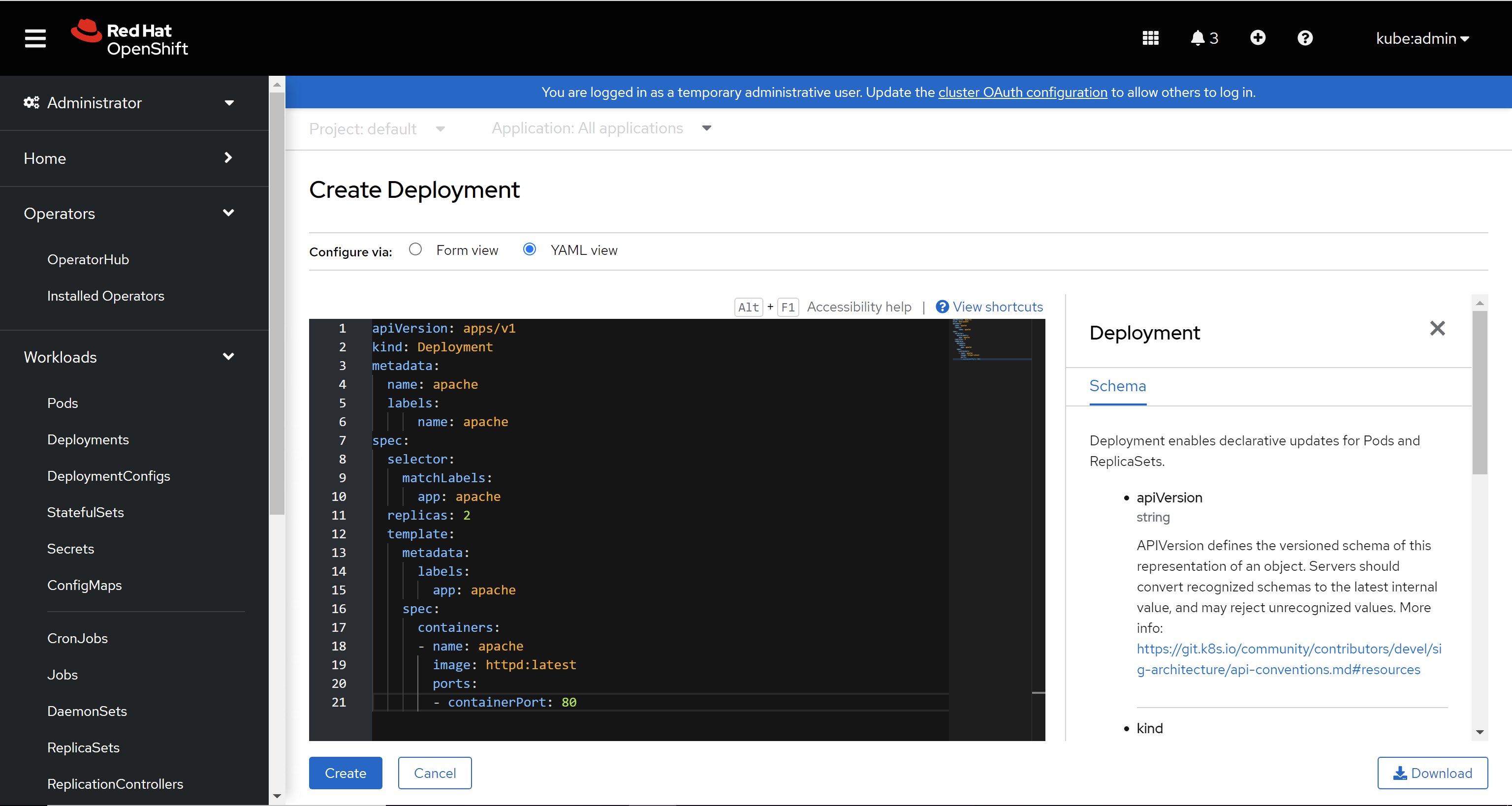Click Accessibility help text
The width and height of the screenshot is (1512, 806).
tap(859, 307)
